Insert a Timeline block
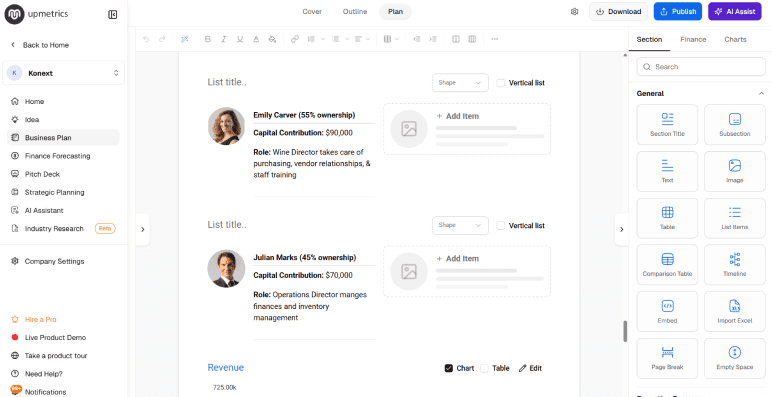 click(x=735, y=265)
